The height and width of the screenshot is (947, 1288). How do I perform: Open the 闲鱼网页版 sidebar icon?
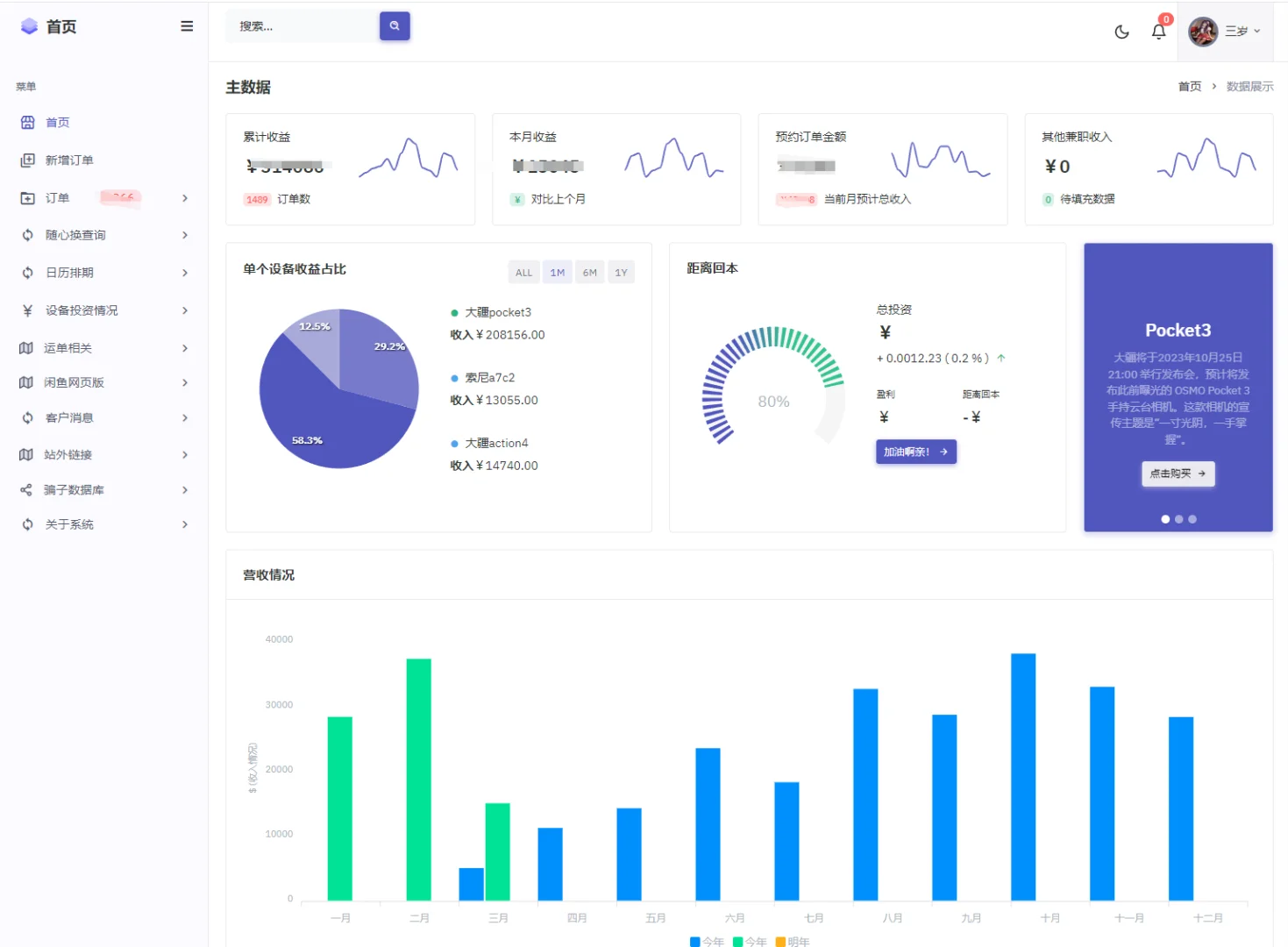(x=27, y=382)
